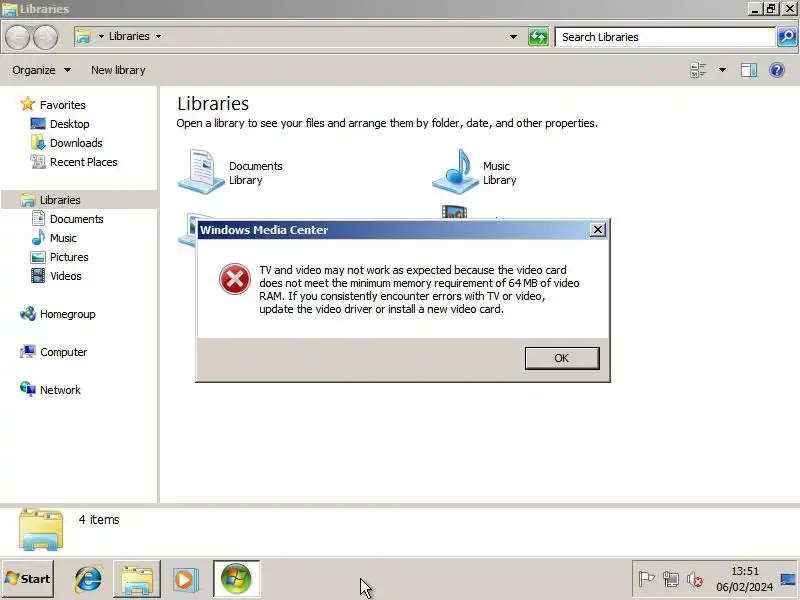
Task: Focus the Search Libraries field
Action: click(x=665, y=37)
